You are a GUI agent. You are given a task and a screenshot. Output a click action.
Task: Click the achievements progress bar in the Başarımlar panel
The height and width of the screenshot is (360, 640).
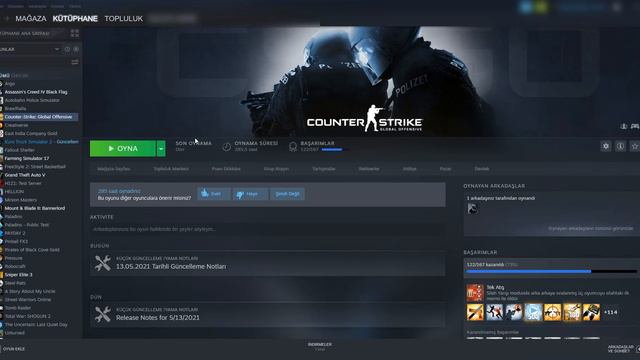(x=551, y=271)
